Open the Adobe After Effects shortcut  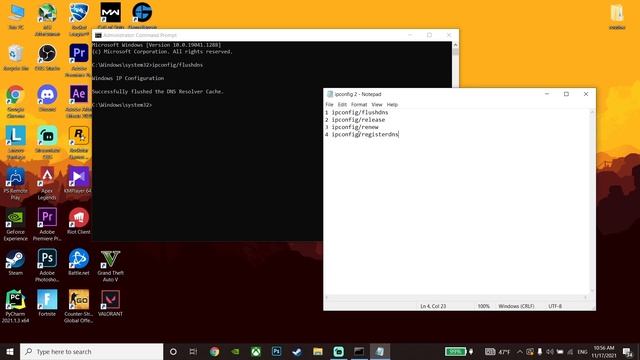coord(79,101)
